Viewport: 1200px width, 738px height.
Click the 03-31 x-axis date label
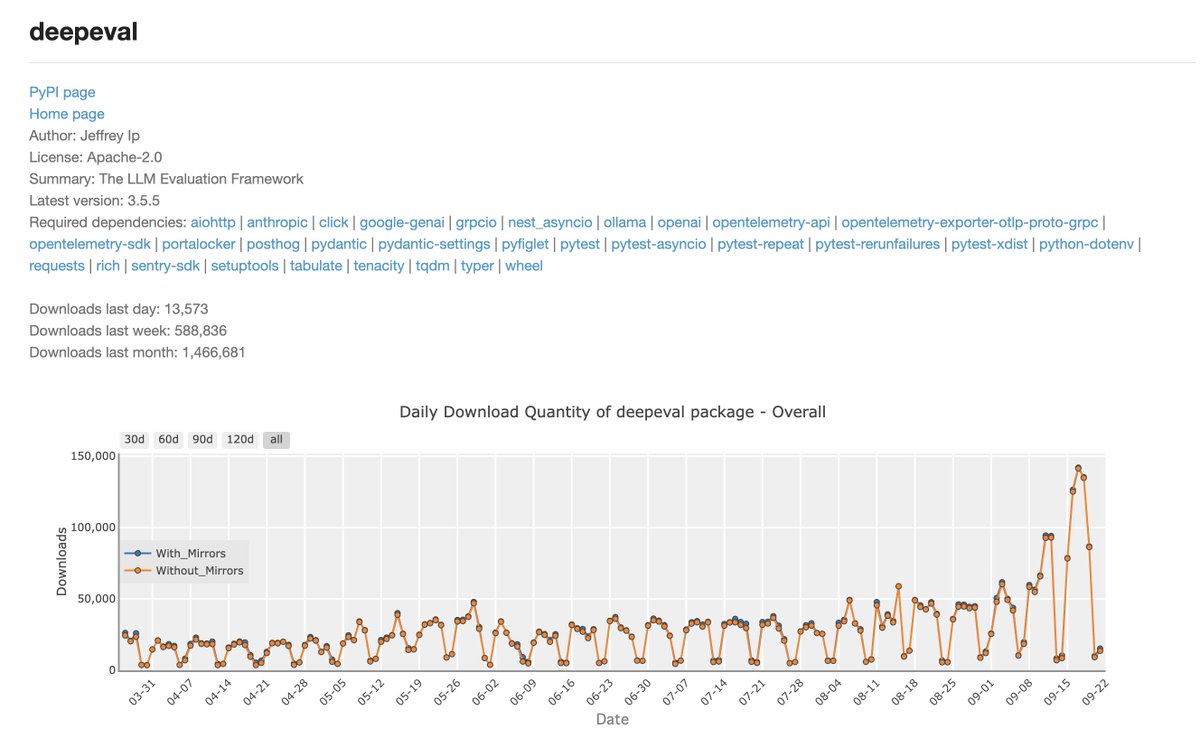(142, 692)
